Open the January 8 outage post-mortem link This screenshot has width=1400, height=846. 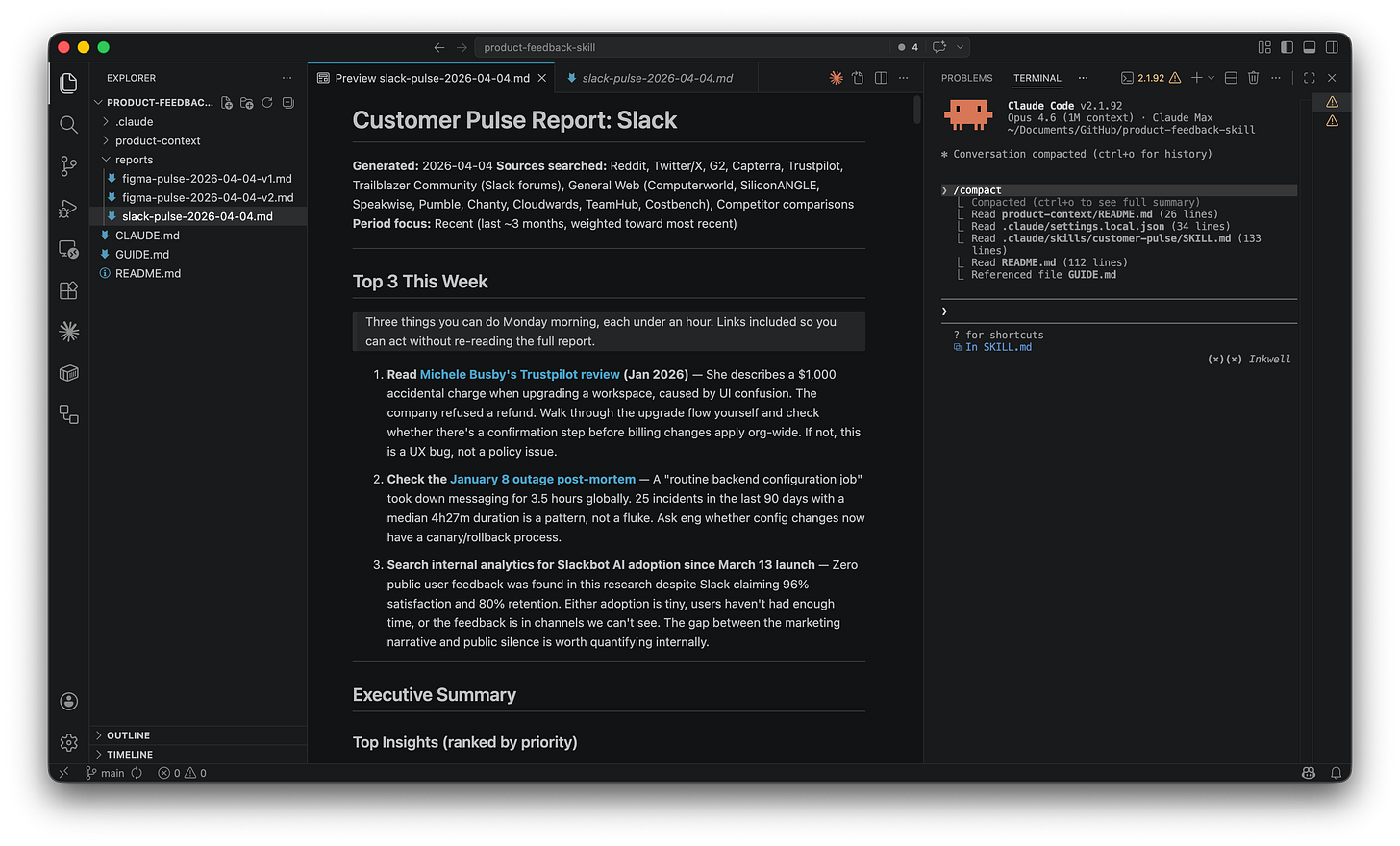pyautogui.click(x=542, y=479)
